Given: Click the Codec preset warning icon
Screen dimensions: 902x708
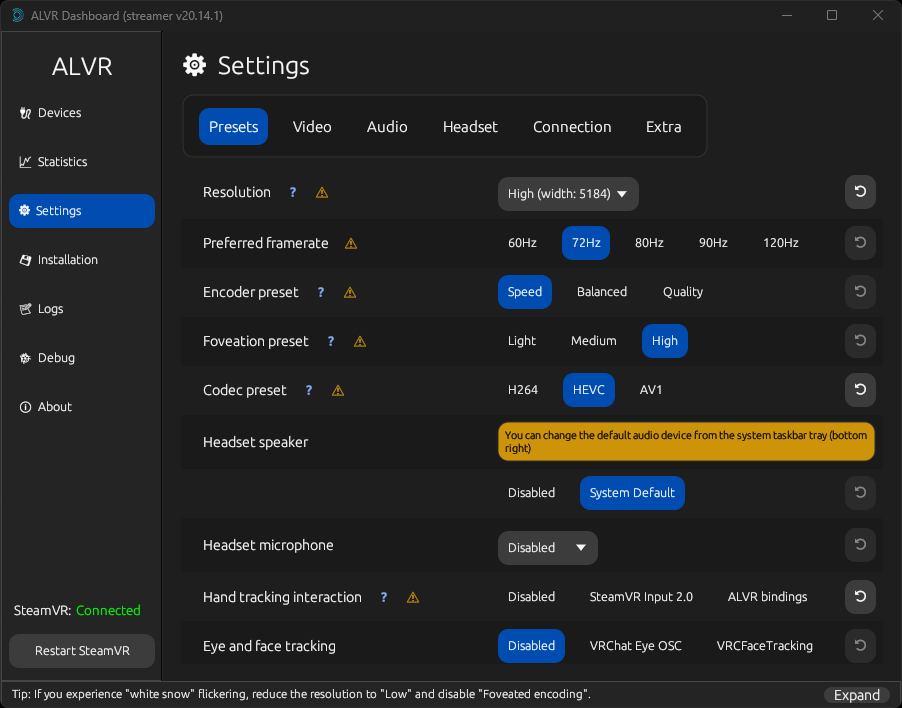Looking at the screenshot, I should coord(338,391).
